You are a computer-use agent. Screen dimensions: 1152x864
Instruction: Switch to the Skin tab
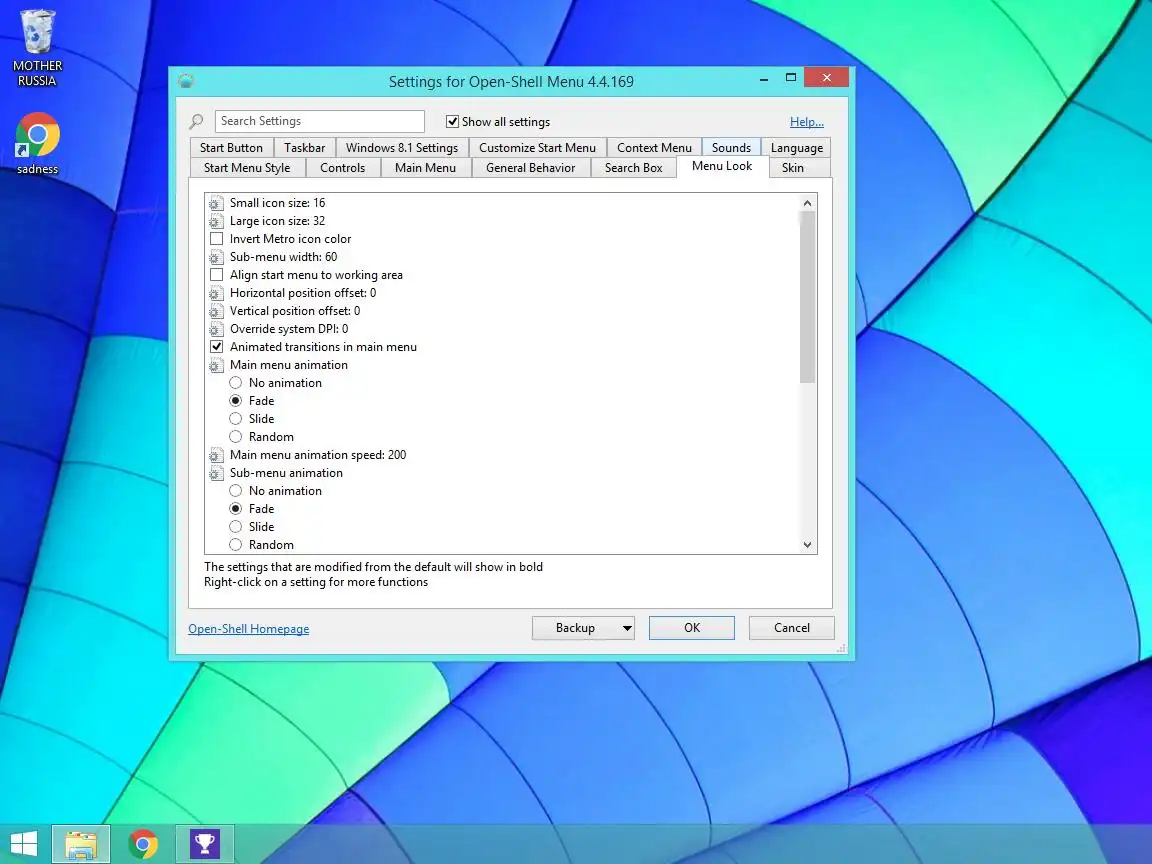793,168
